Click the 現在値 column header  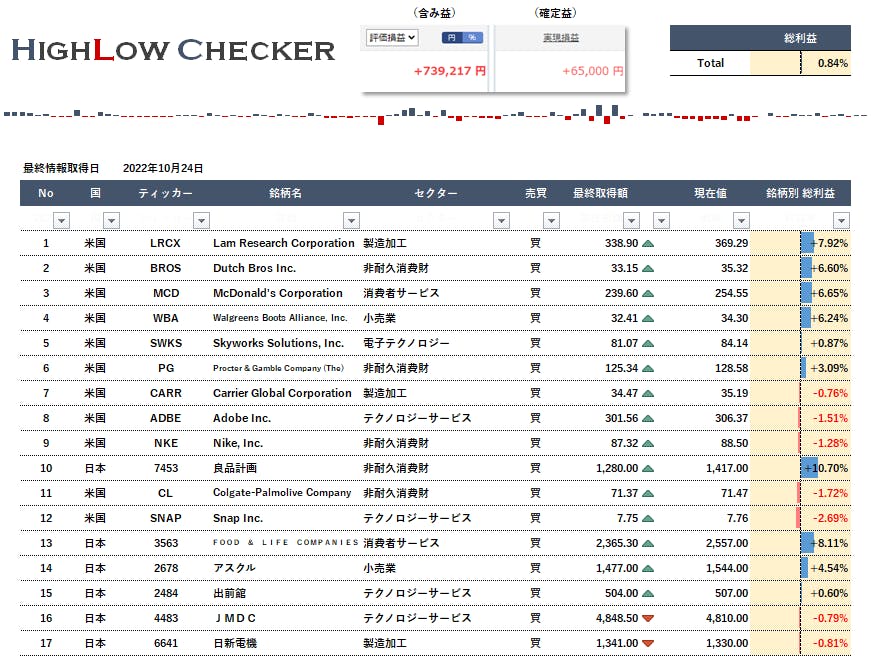(x=710, y=193)
